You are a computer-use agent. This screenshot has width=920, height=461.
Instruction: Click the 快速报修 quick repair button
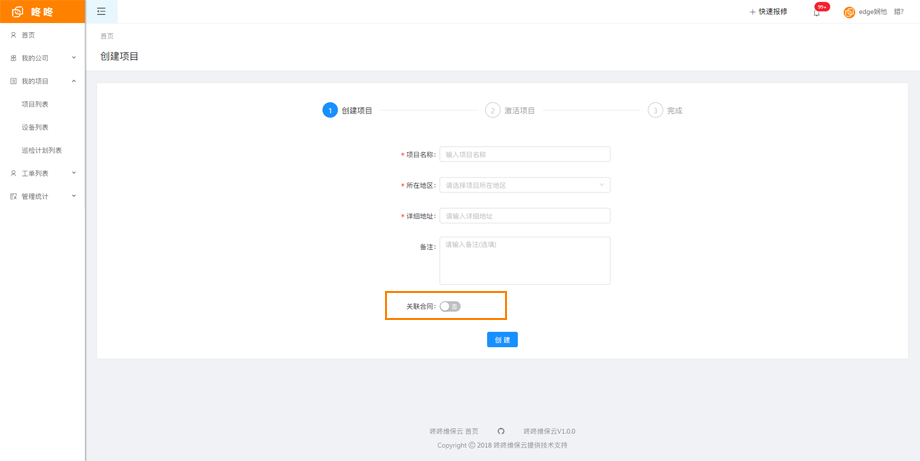pos(768,12)
